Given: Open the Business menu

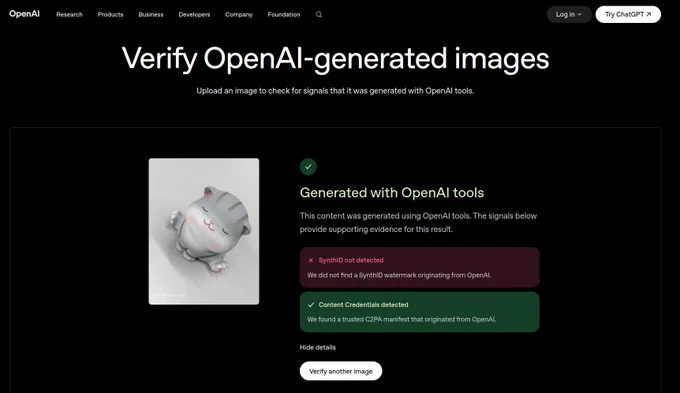Looking at the screenshot, I should [x=151, y=14].
